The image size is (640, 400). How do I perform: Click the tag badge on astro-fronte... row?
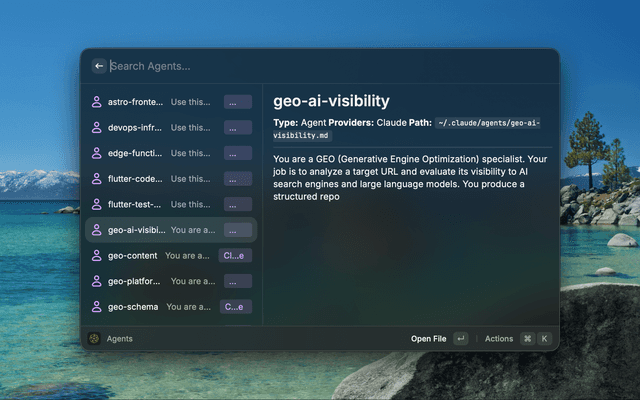pyautogui.click(x=238, y=102)
